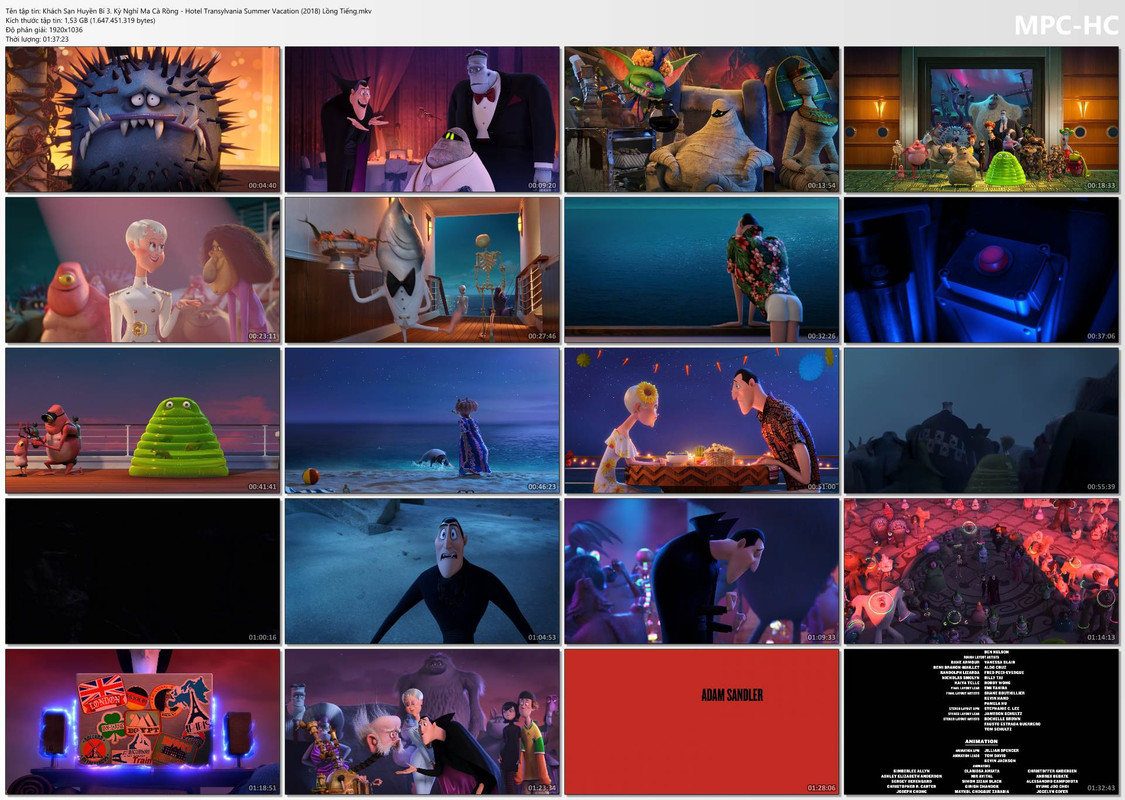This screenshot has width=1125, height=800.
Task: Open the group photo thumbnail at 00:18:33
Action: coord(981,119)
